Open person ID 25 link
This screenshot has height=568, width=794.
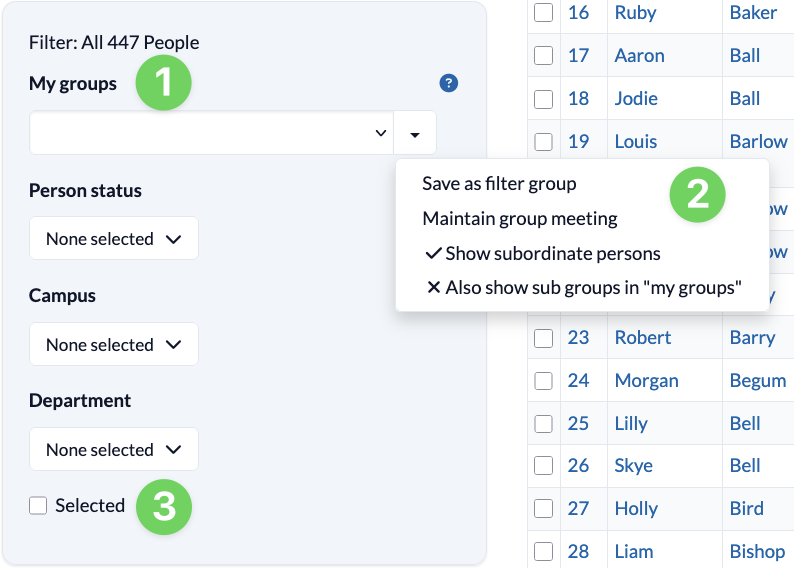[578, 423]
